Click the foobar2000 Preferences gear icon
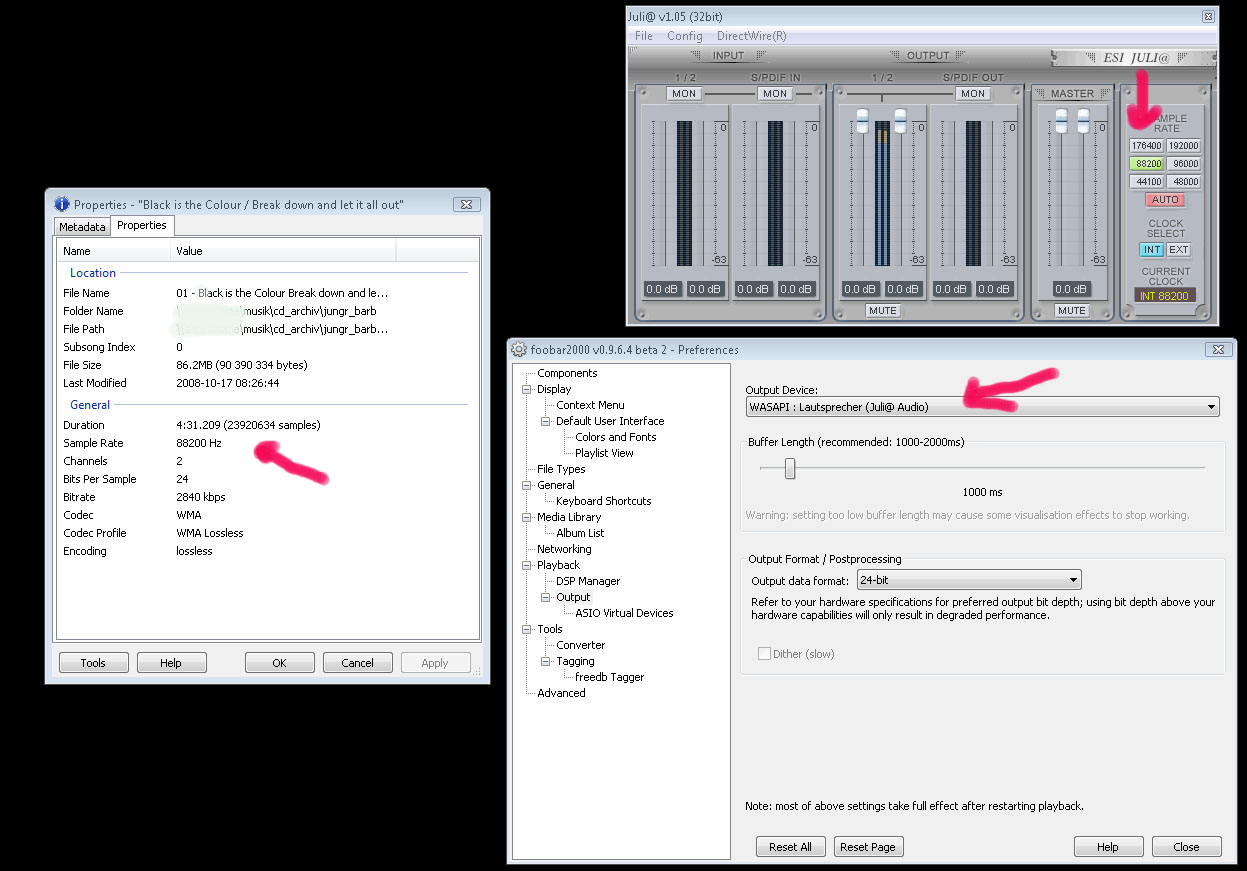This screenshot has height=871, width=1247. pos(519,350)
